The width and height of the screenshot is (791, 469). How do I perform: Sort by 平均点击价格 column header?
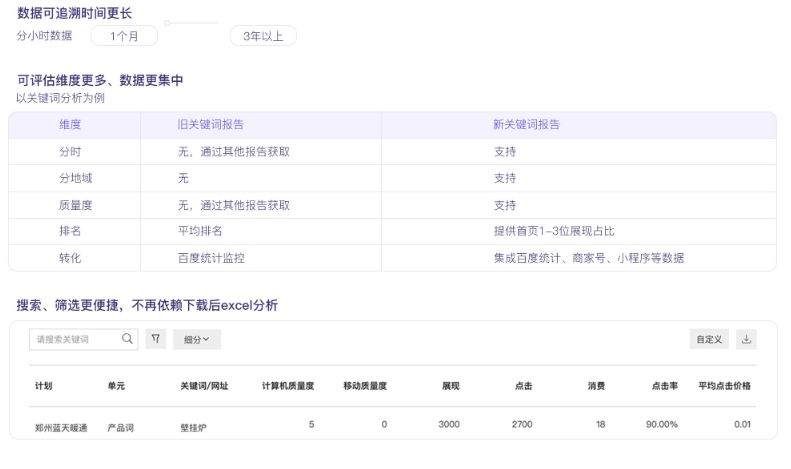coord(724,386)
